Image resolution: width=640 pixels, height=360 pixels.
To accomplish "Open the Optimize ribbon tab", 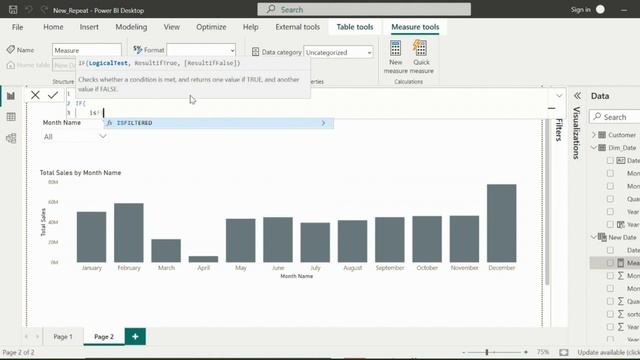I will (x=211, y=27).
